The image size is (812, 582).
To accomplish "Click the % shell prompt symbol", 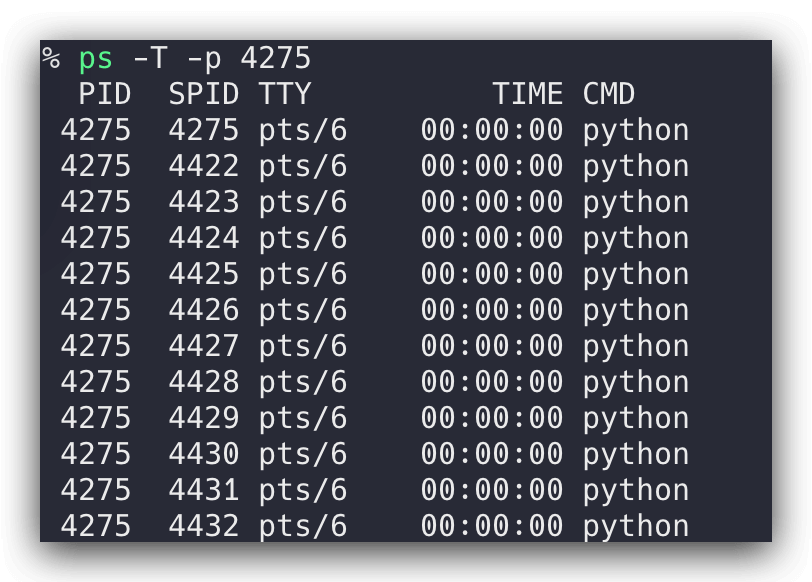I will coord(51,59).
